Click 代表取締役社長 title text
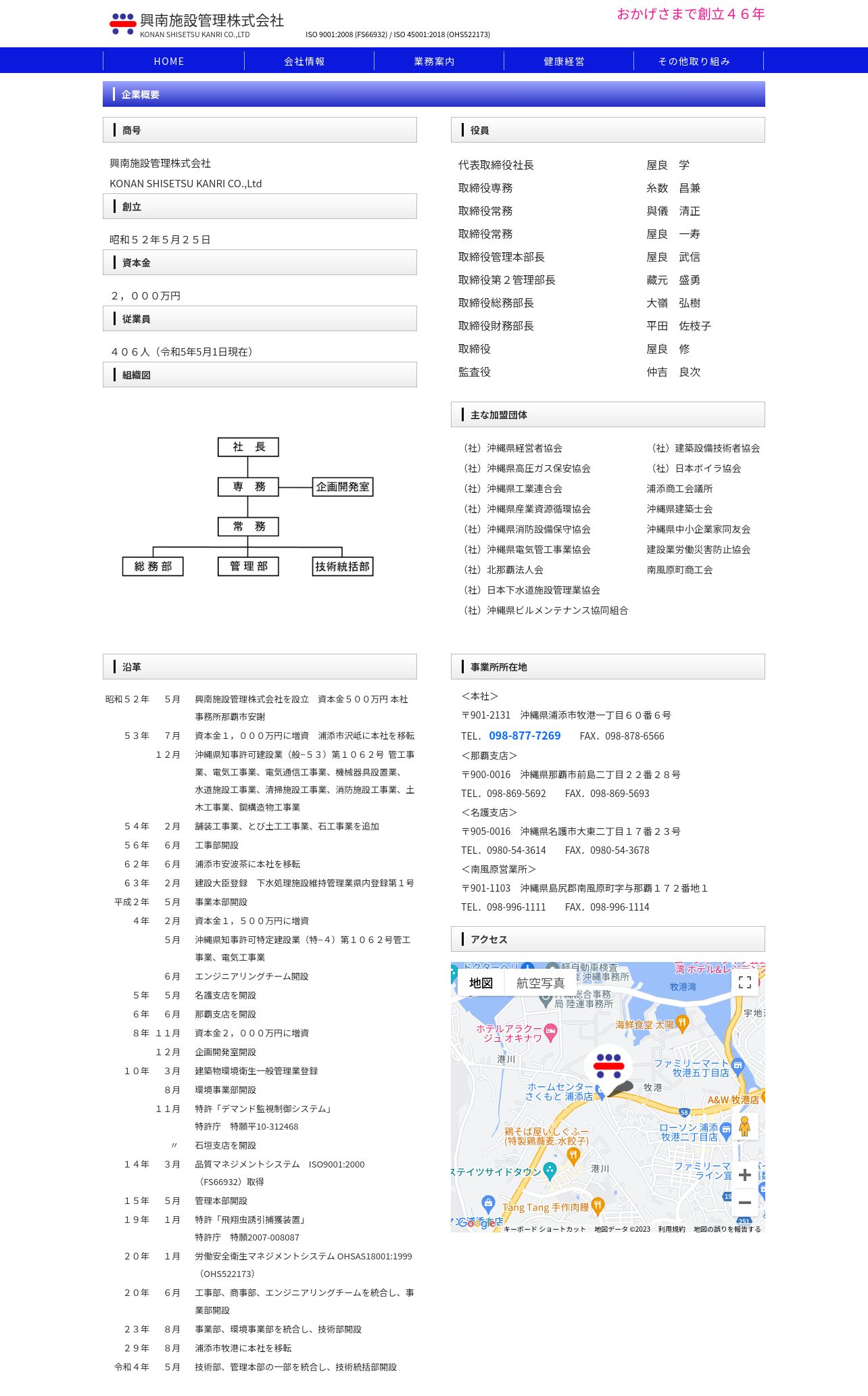The width and height of the screenshot is (868, 1396). tap(496, 165)
